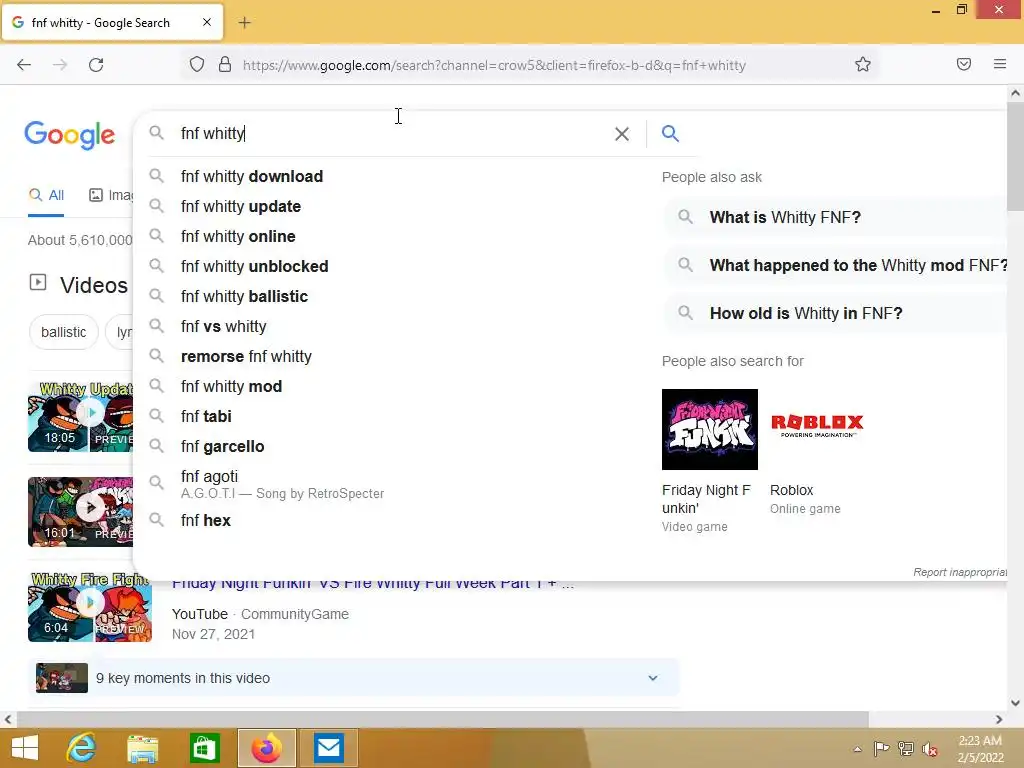The image size is (1024, 768).
Task: Choose suggestion fnf tabi
Action: pyautogui.click(x=206, y=417)
